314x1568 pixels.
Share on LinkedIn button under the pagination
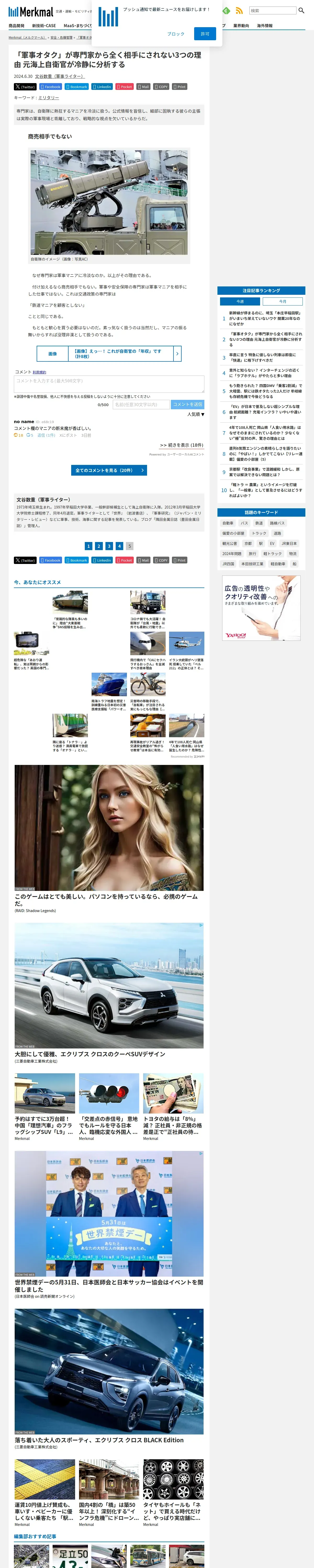click(x=102, y=560)
